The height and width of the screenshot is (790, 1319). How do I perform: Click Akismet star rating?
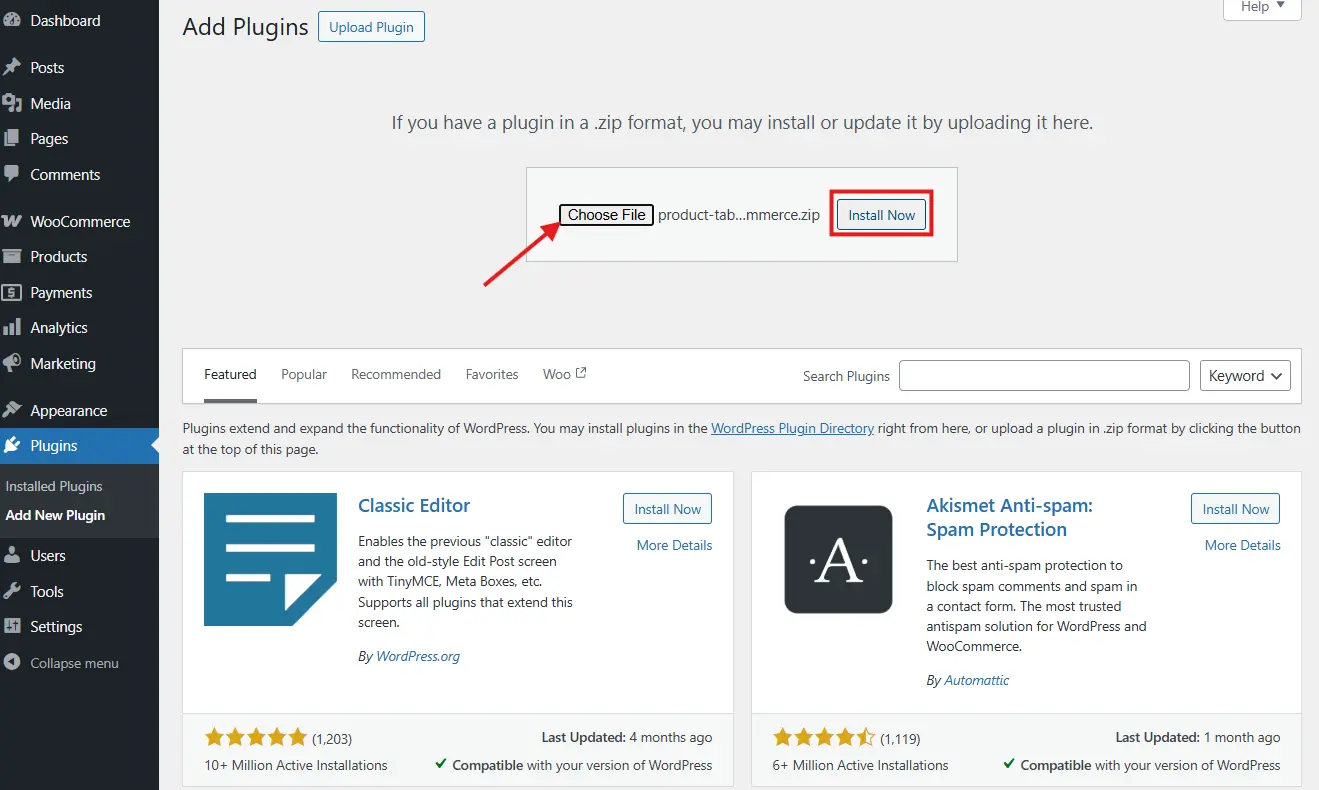coord(824,738)
